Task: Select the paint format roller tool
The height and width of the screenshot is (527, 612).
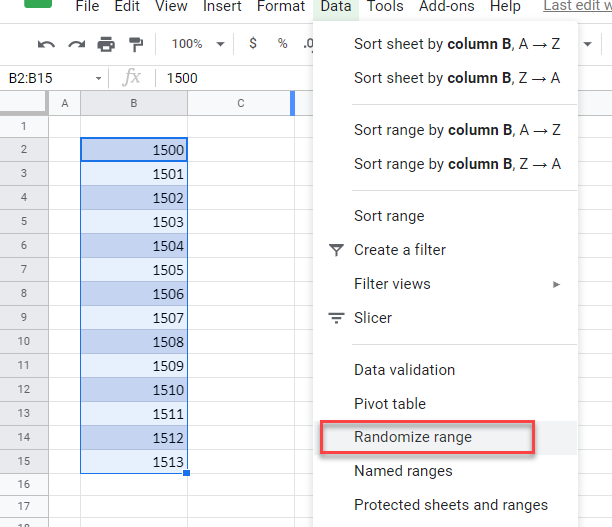Action: (136, 44)
